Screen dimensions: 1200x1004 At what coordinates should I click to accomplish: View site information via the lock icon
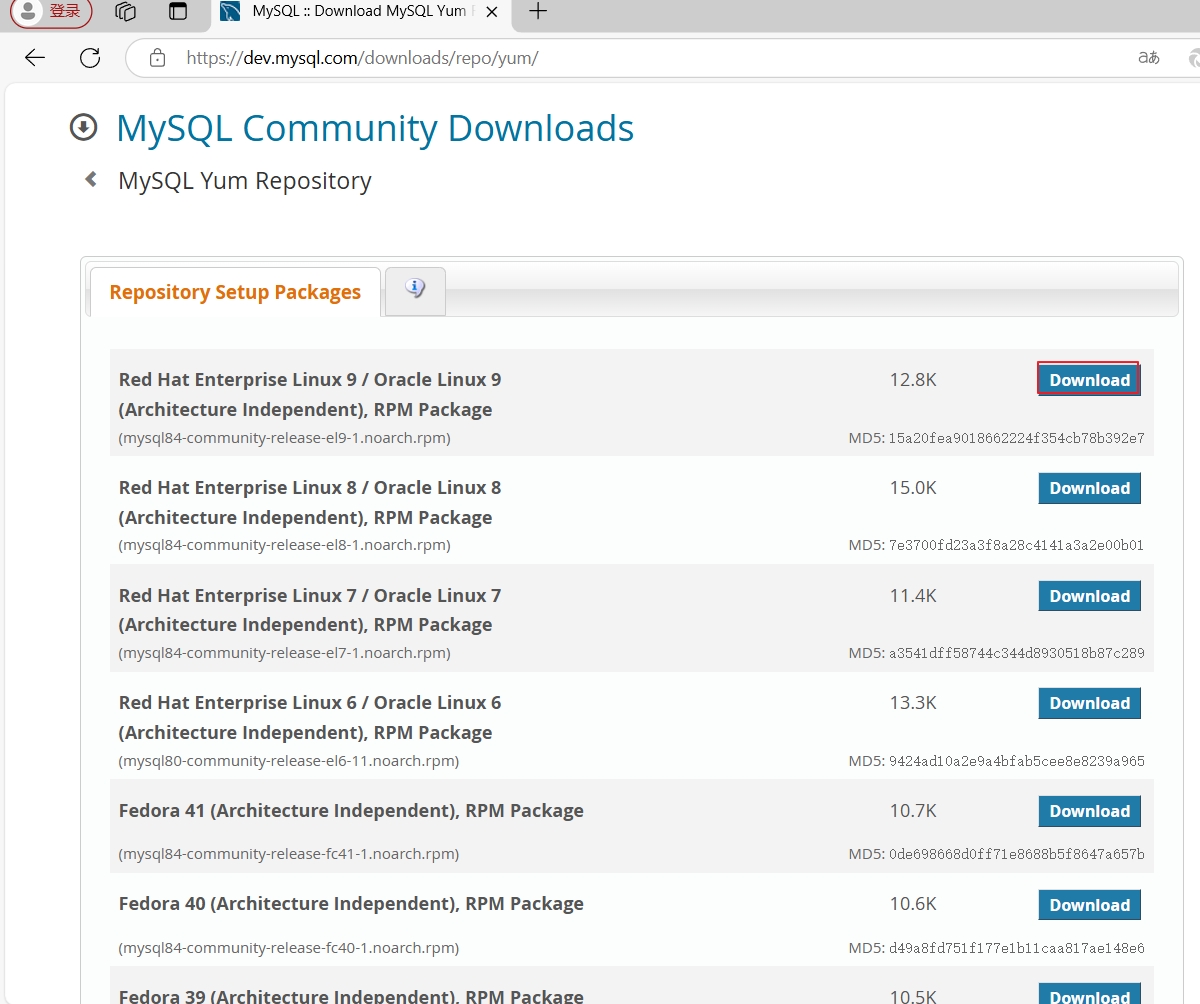click(x=157, y=58)
